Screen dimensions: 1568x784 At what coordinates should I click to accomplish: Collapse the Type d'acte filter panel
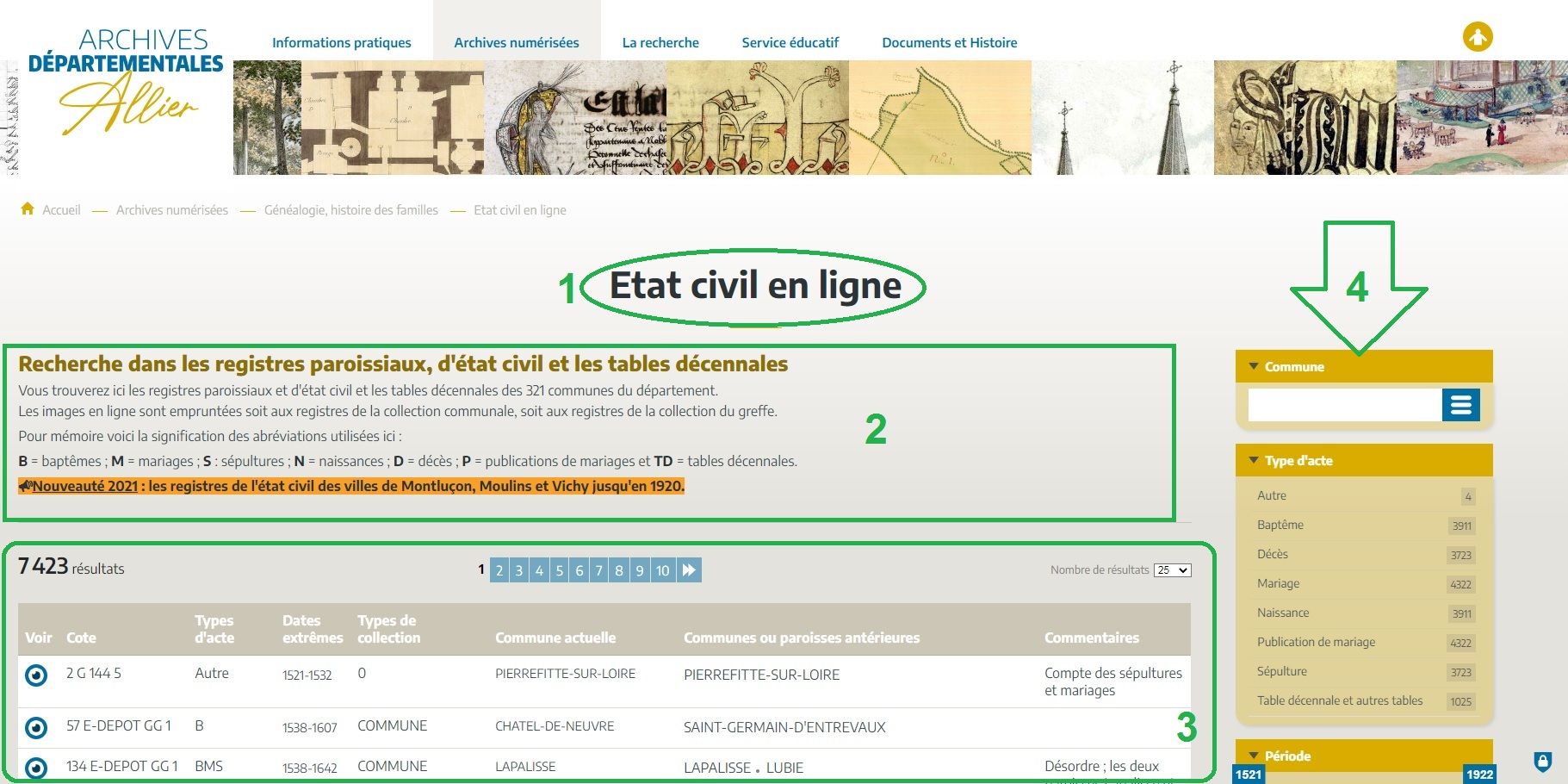[1254, 460]
